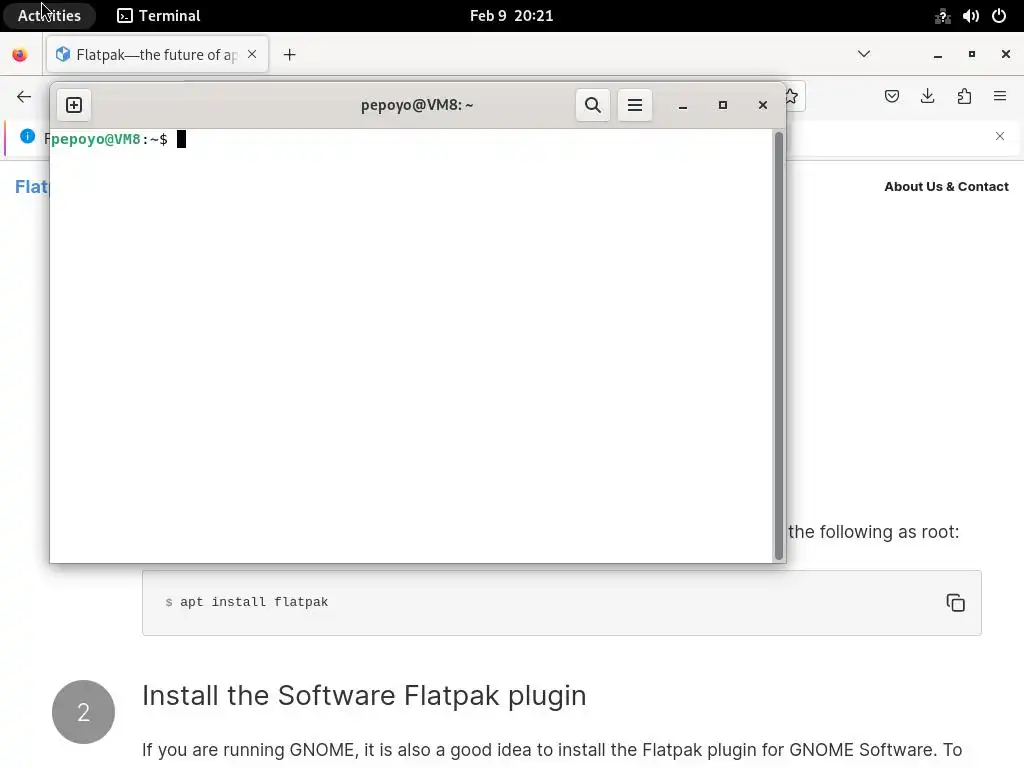Minimize the Firefox window
Image resolution: width=1024 pixels, height=768 pixels.
tap(938, 55)
